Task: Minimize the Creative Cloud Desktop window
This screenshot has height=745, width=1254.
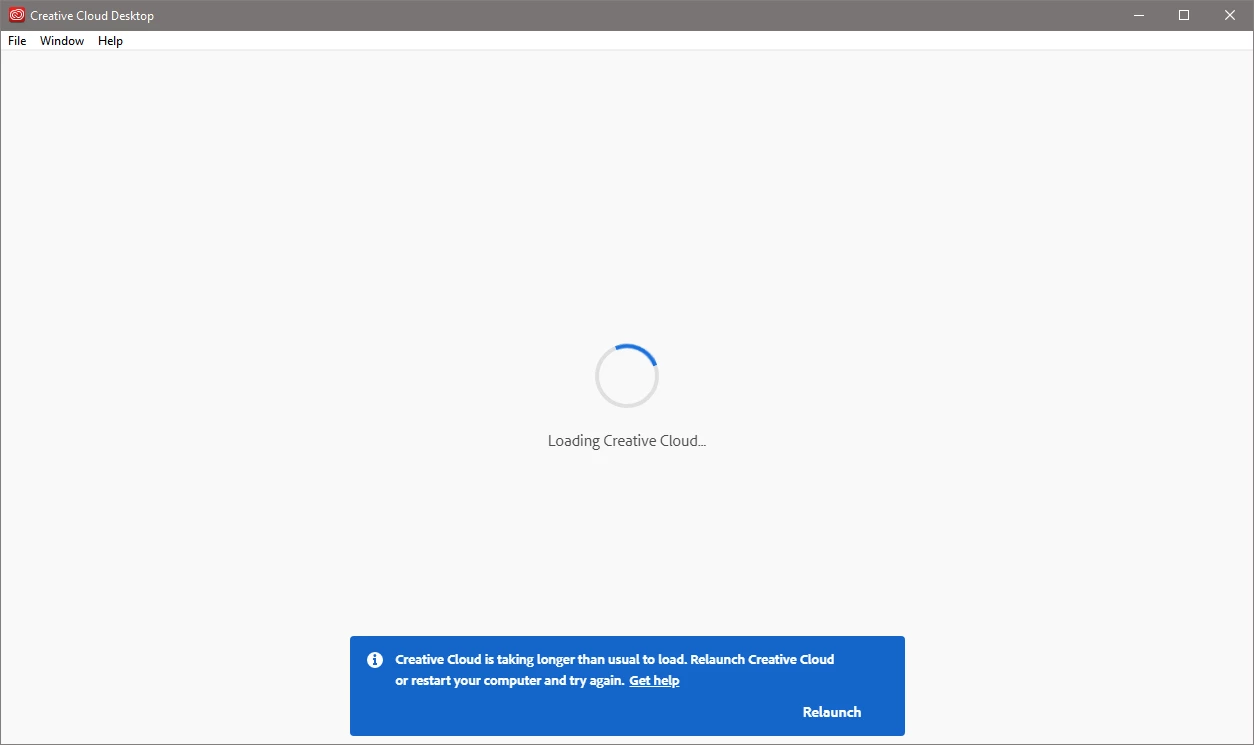Action: click(x=1139, y=15)
